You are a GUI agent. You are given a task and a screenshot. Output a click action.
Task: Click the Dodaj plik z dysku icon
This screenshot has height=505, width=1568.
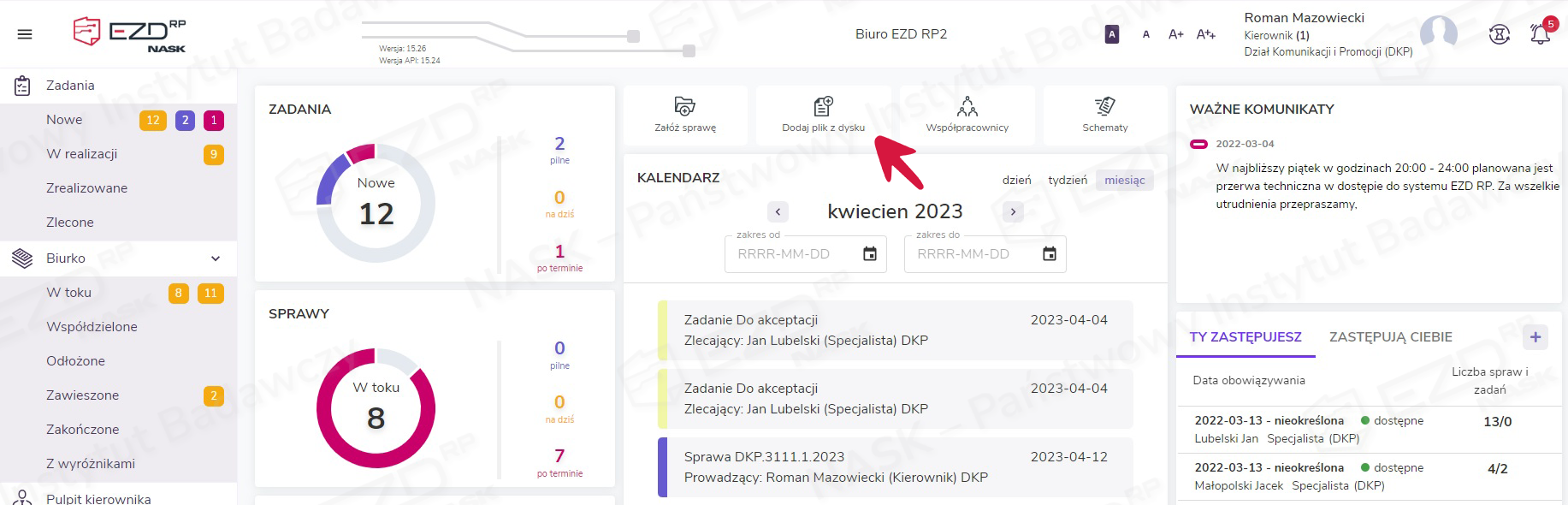[x=823, y=107]
